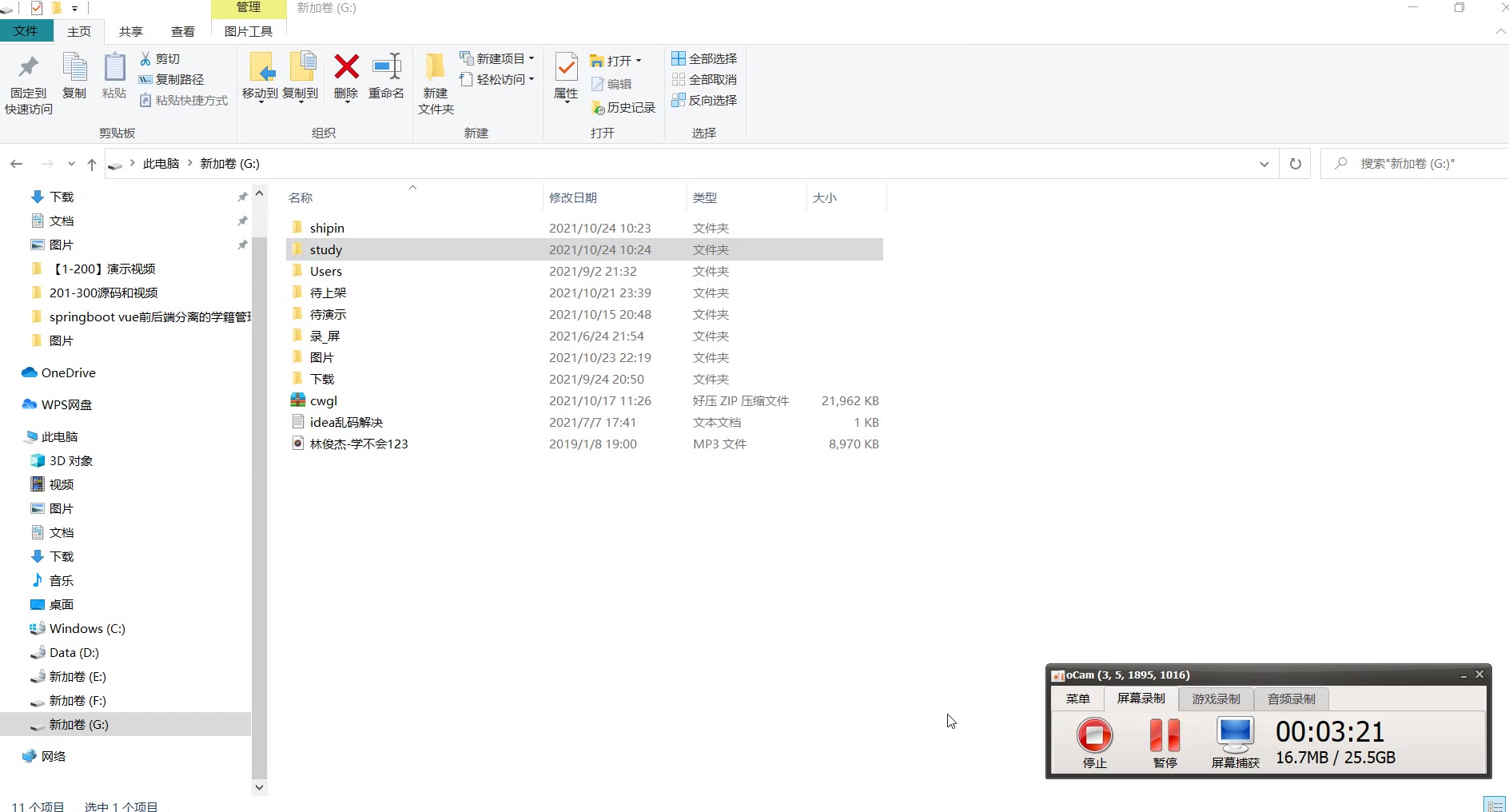Select all items in folder
Viewport: 1509px width, 812px height.
704,59
